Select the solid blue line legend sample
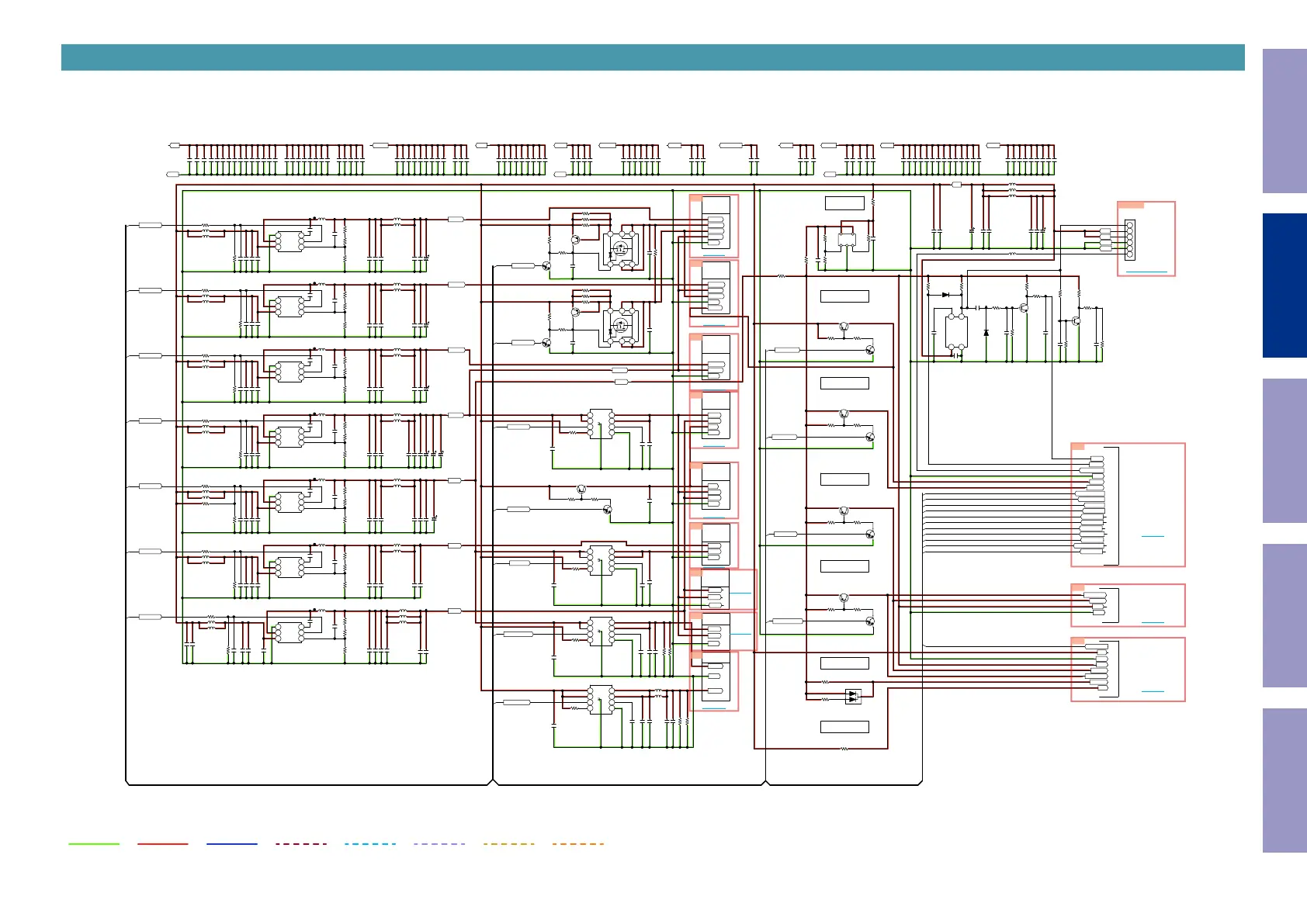The width and height of the screenshot is (1307, 924). pos(232,843)
